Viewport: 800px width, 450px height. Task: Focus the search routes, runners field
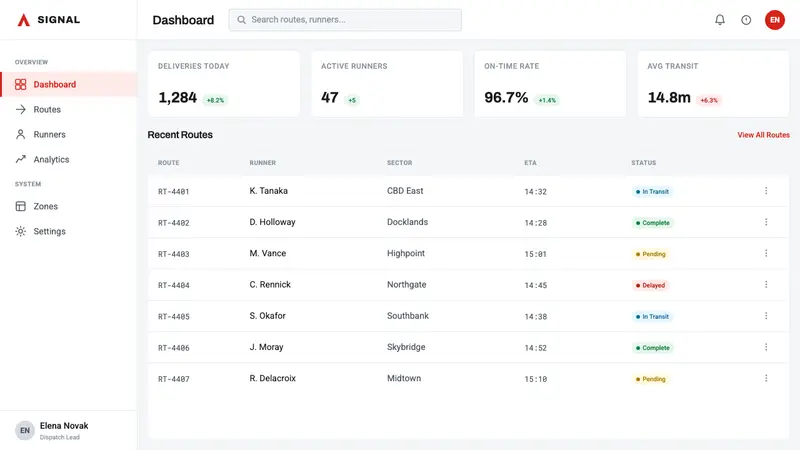click(x=345, y=20)
